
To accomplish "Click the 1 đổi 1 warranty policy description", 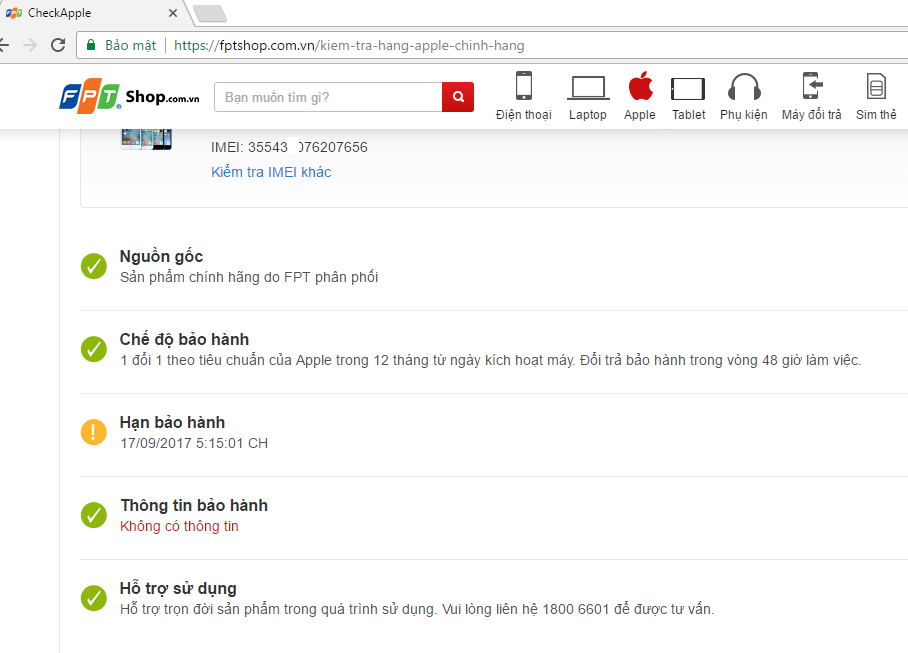I will pos(490,361).
